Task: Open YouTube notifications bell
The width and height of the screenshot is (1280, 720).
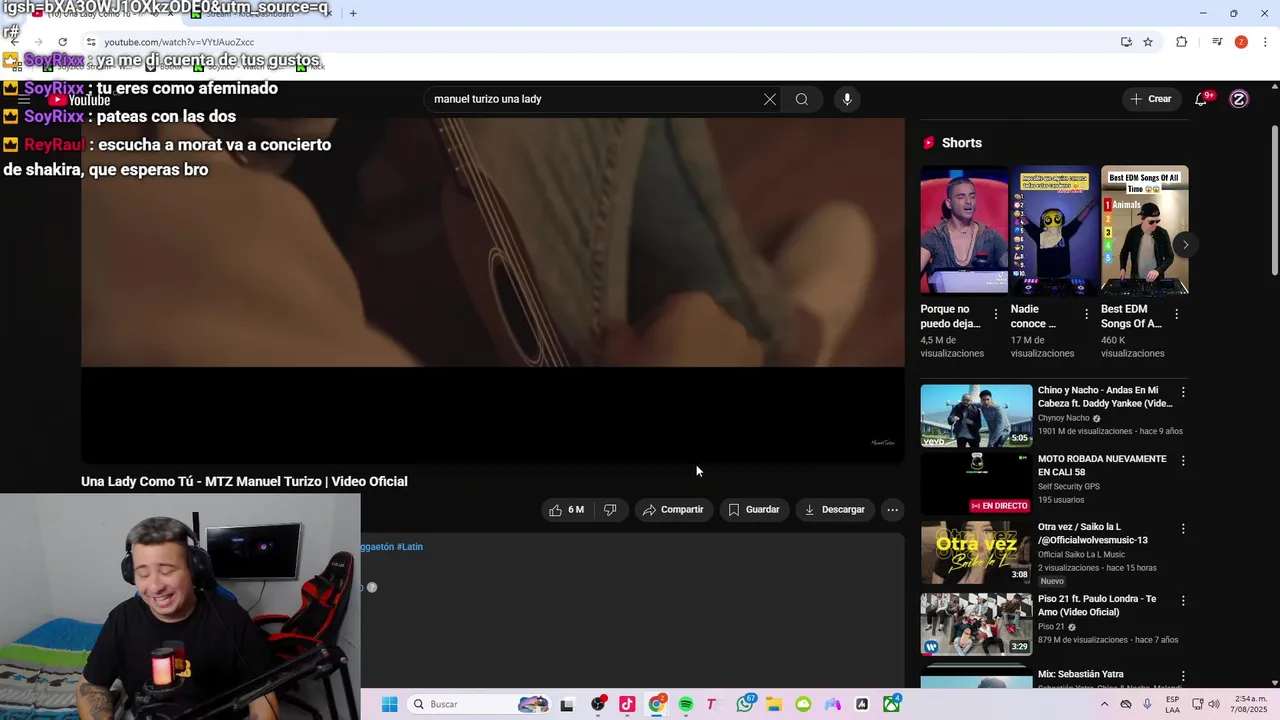Action: 1202,99
